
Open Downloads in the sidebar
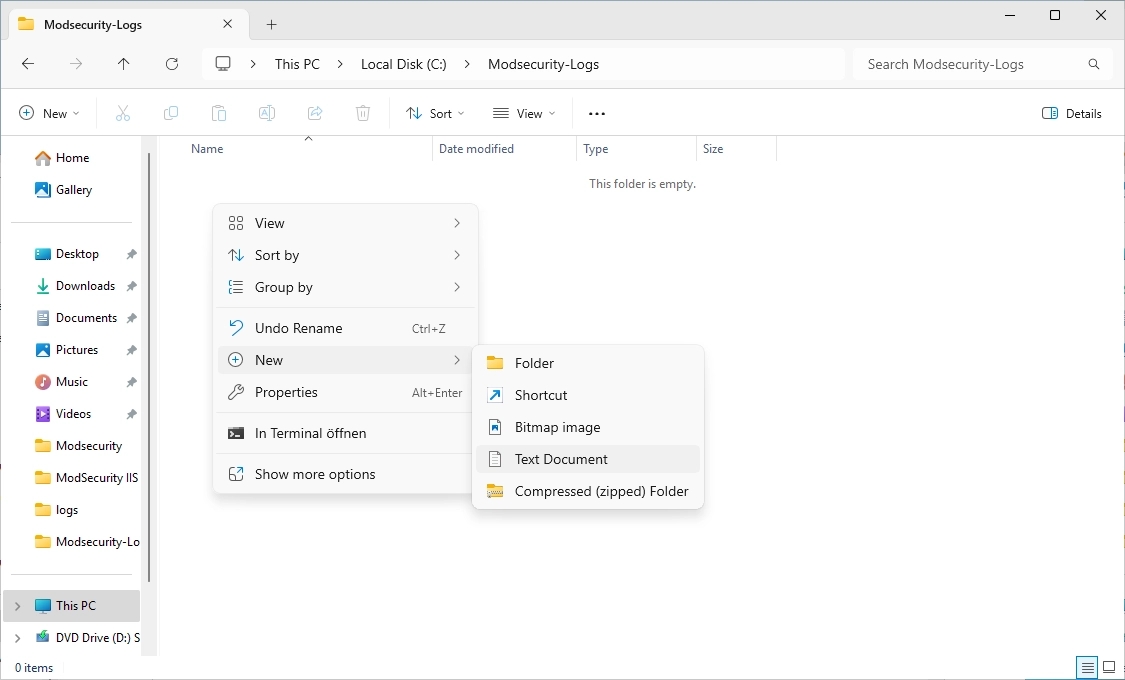[x=85, y=286]
